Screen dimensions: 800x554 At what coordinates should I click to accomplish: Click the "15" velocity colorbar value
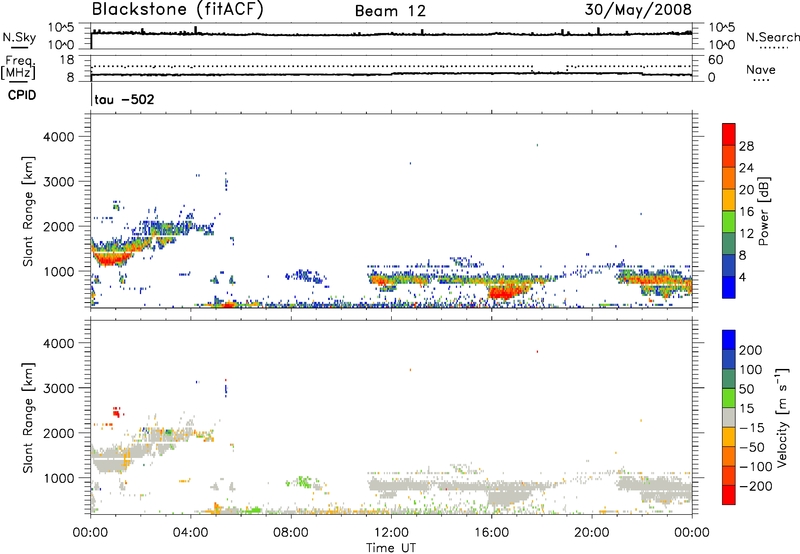click(746, 409)
